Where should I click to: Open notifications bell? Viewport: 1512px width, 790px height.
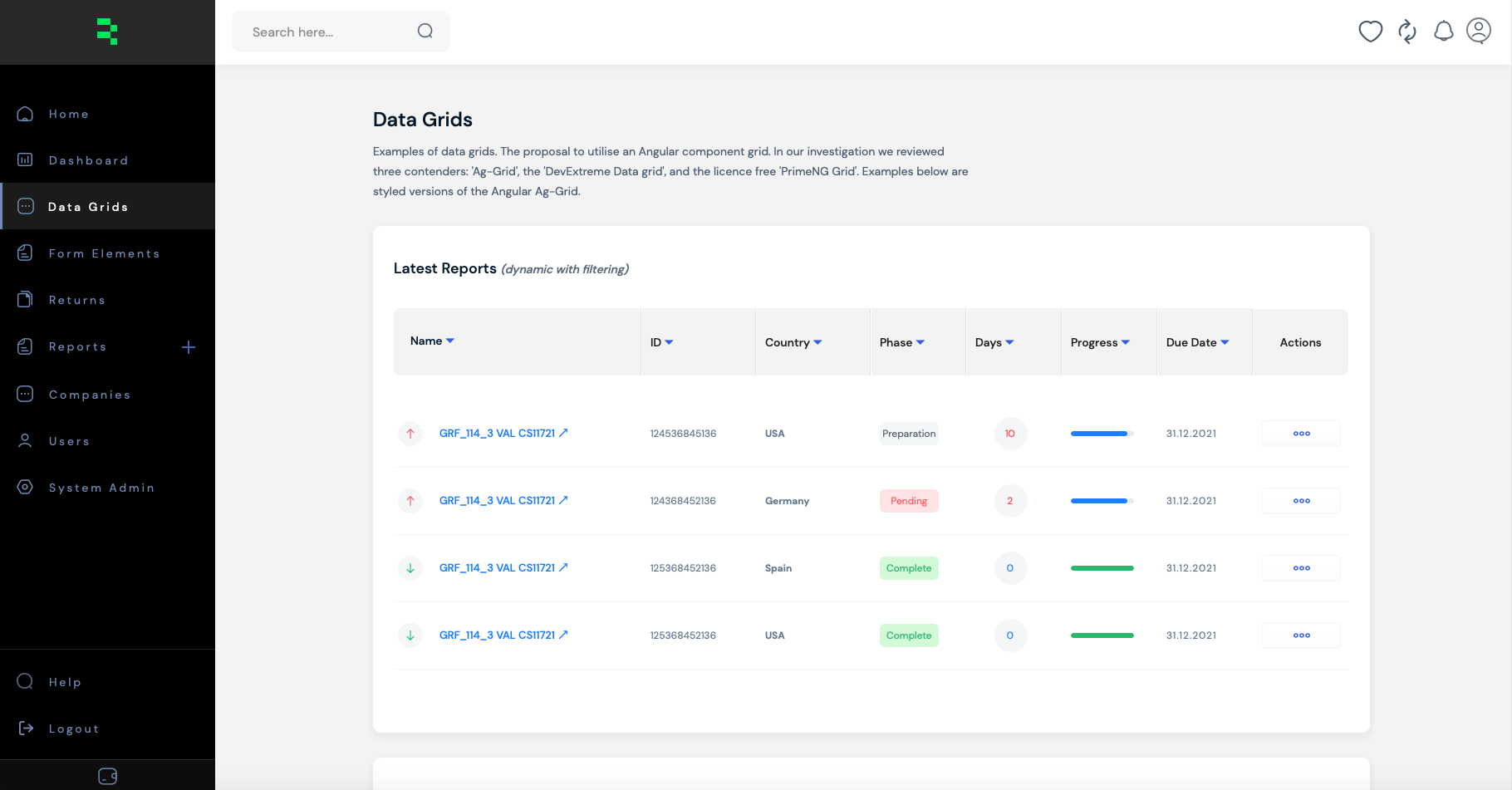pos(1444,32)
